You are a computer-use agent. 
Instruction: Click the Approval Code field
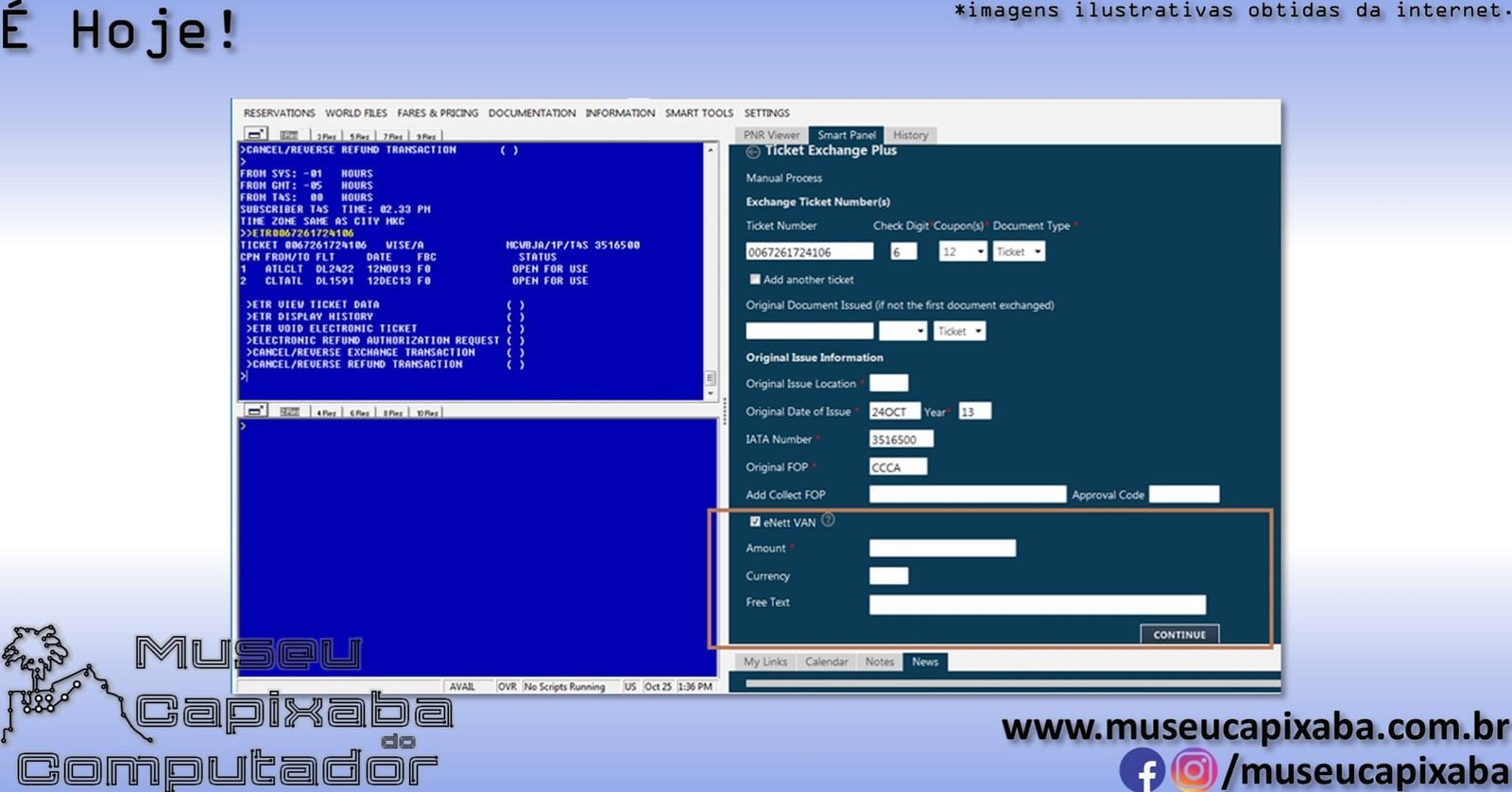point(1184,494)
